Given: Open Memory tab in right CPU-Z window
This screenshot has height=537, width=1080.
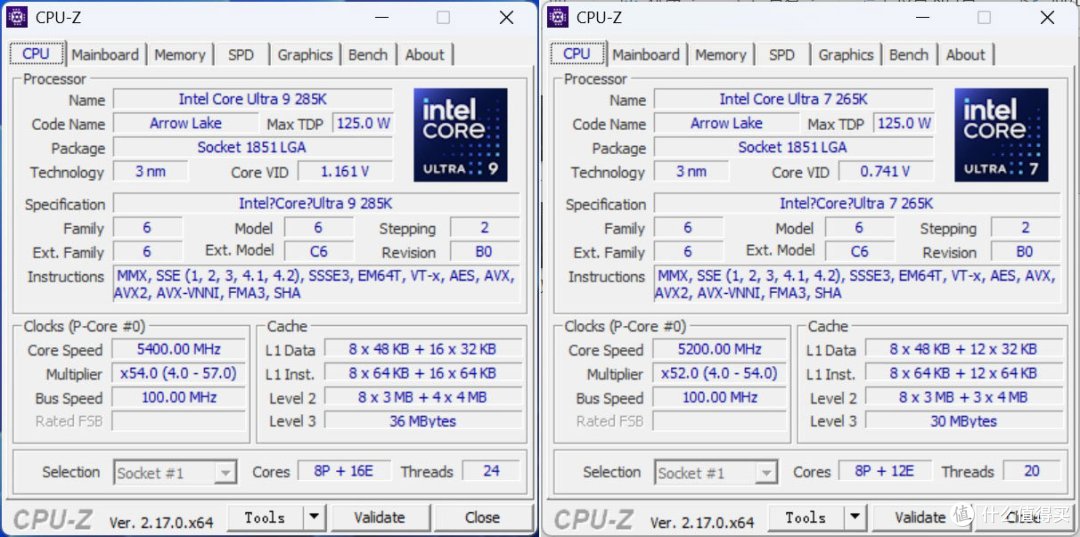Looking at the screenshot, I should pyautogui.click(x=720, y=55).
